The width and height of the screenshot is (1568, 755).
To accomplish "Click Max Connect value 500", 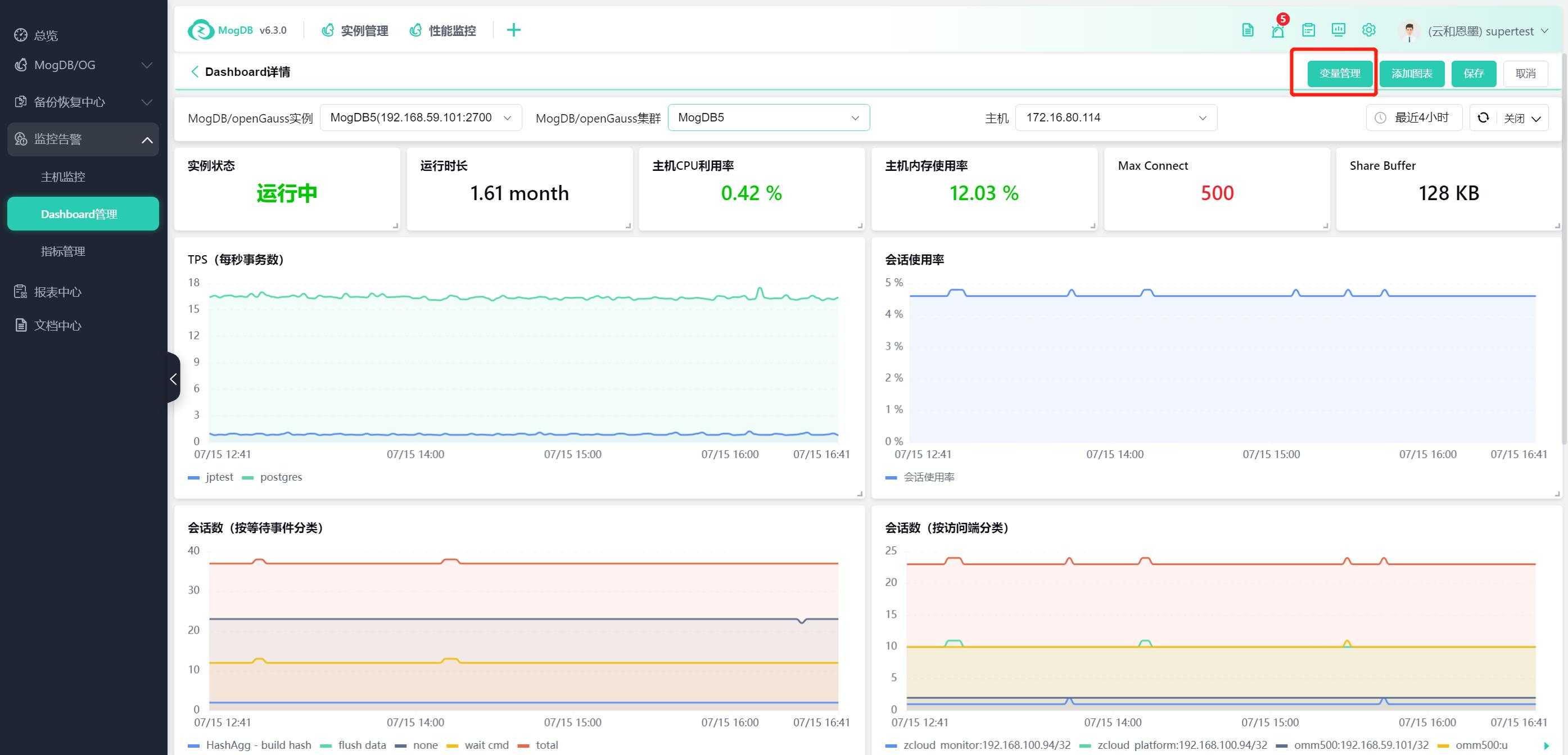I will pos(1217,193).
